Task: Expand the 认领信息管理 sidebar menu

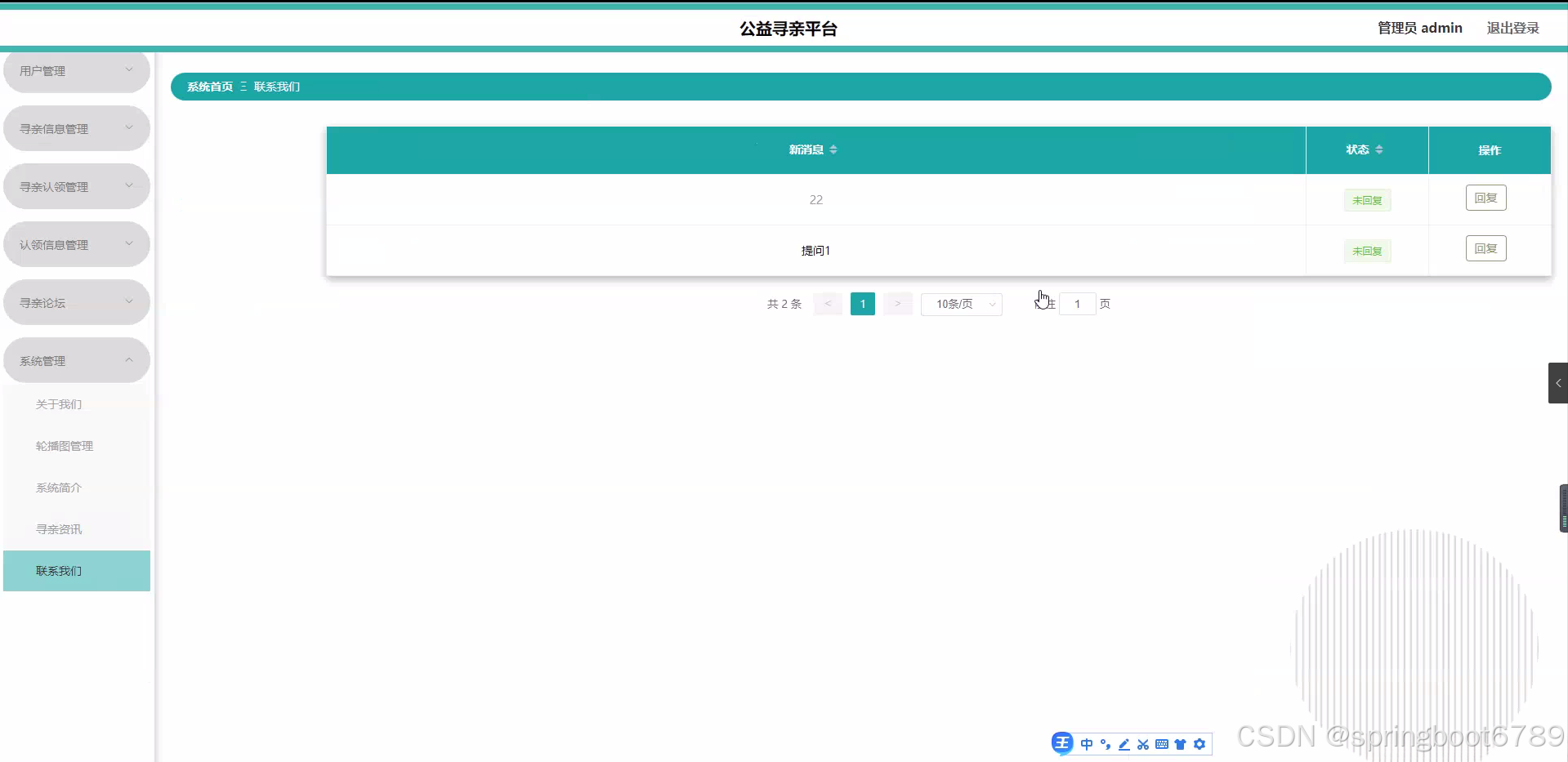Action: (77, 245)
